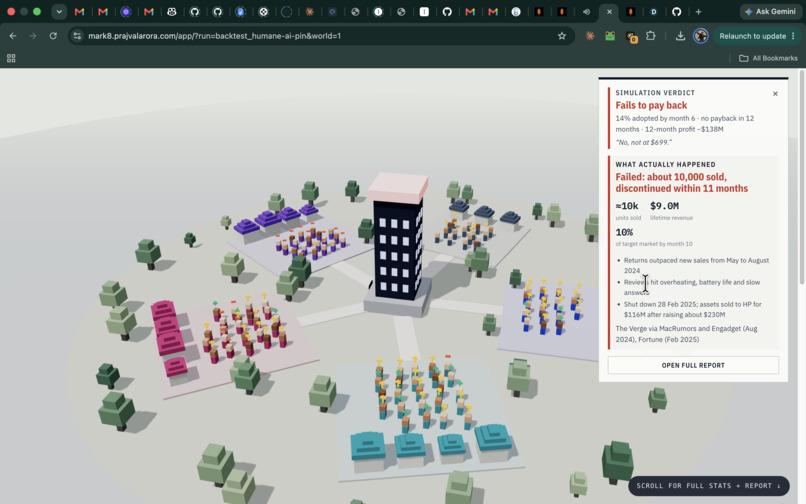Switch to the loading spinner tab
Screen dimensions: 806x504
[x=286, y=12]
